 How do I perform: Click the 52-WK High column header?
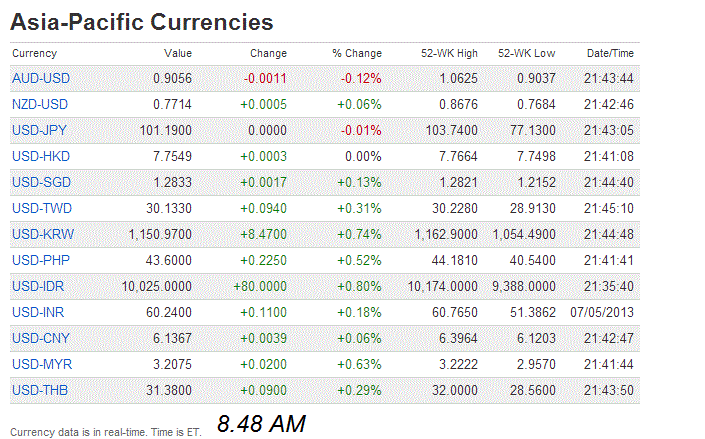point(449,53)
